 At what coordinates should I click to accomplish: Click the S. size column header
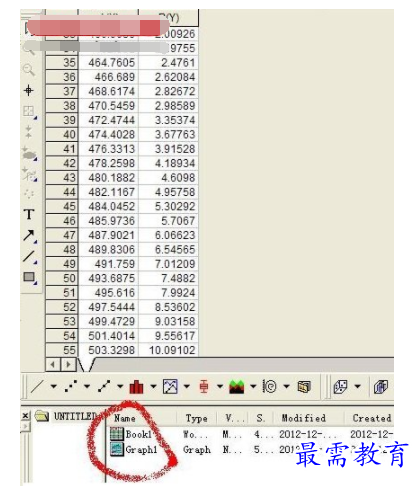[x=261, y=418]
